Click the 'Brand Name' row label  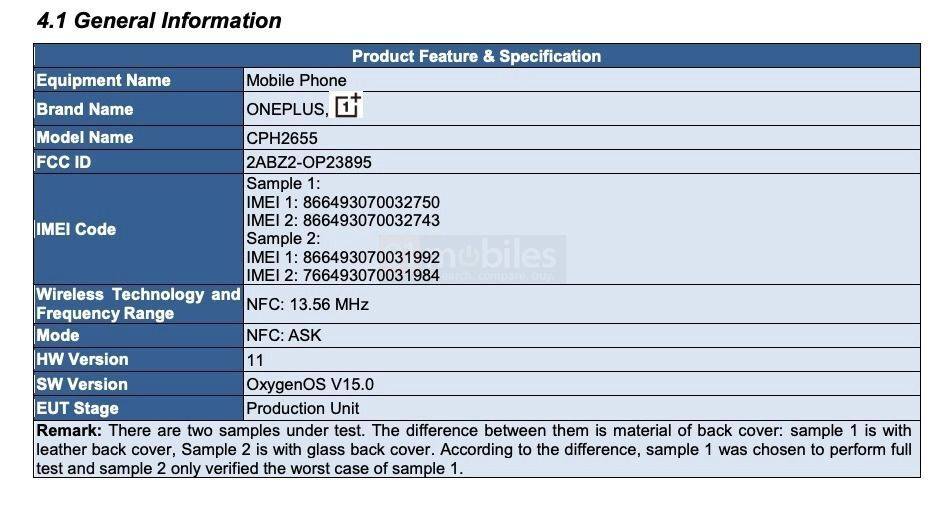pyautogui.click(x=85, y=109)
